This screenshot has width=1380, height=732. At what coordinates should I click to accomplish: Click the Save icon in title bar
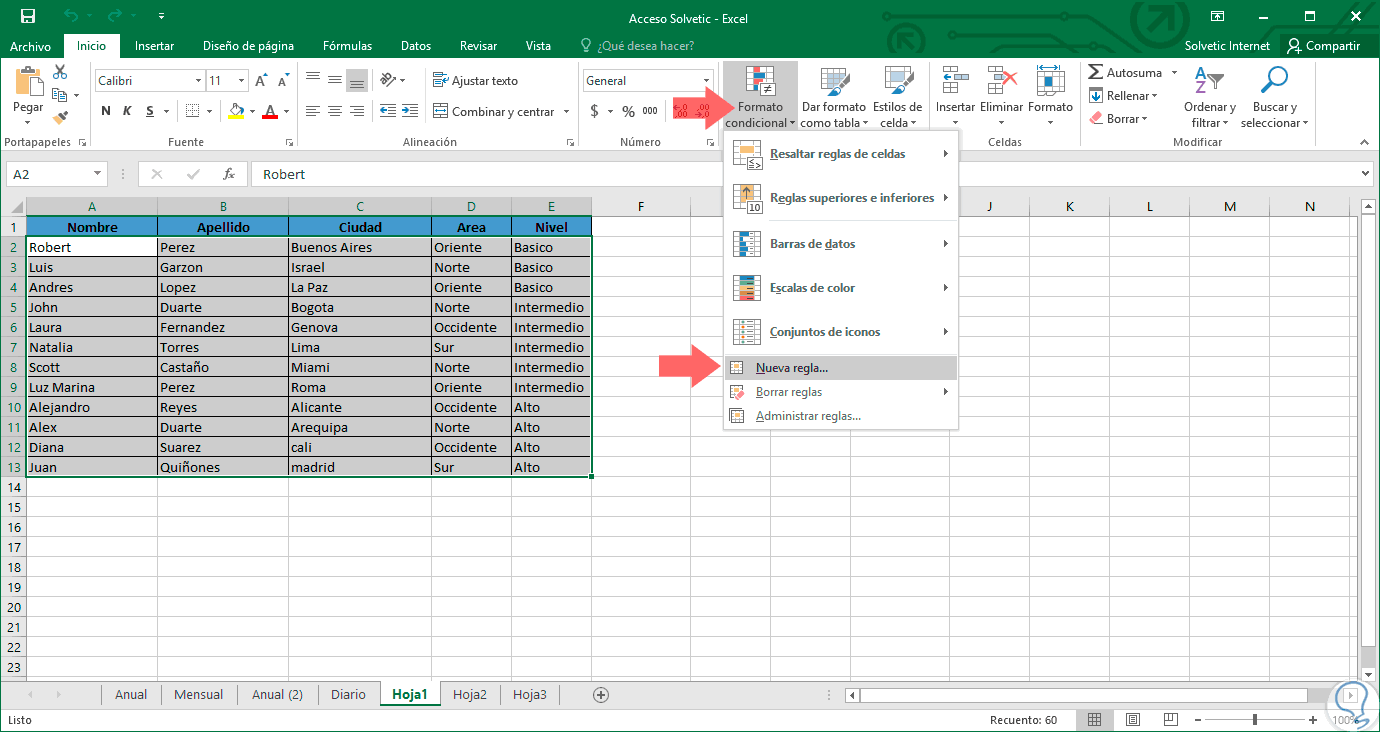(27, 17)
